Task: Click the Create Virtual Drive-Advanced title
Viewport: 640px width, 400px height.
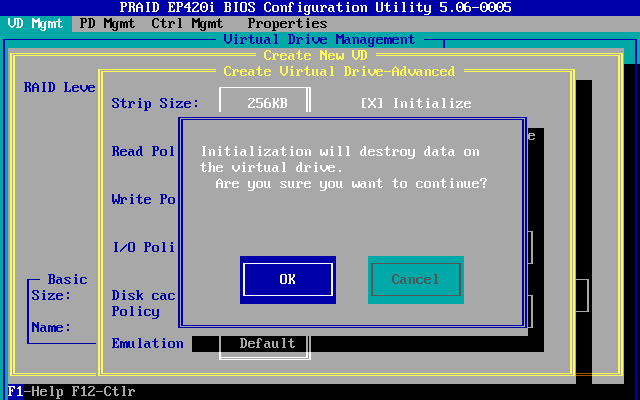Action: coord(339,71)
